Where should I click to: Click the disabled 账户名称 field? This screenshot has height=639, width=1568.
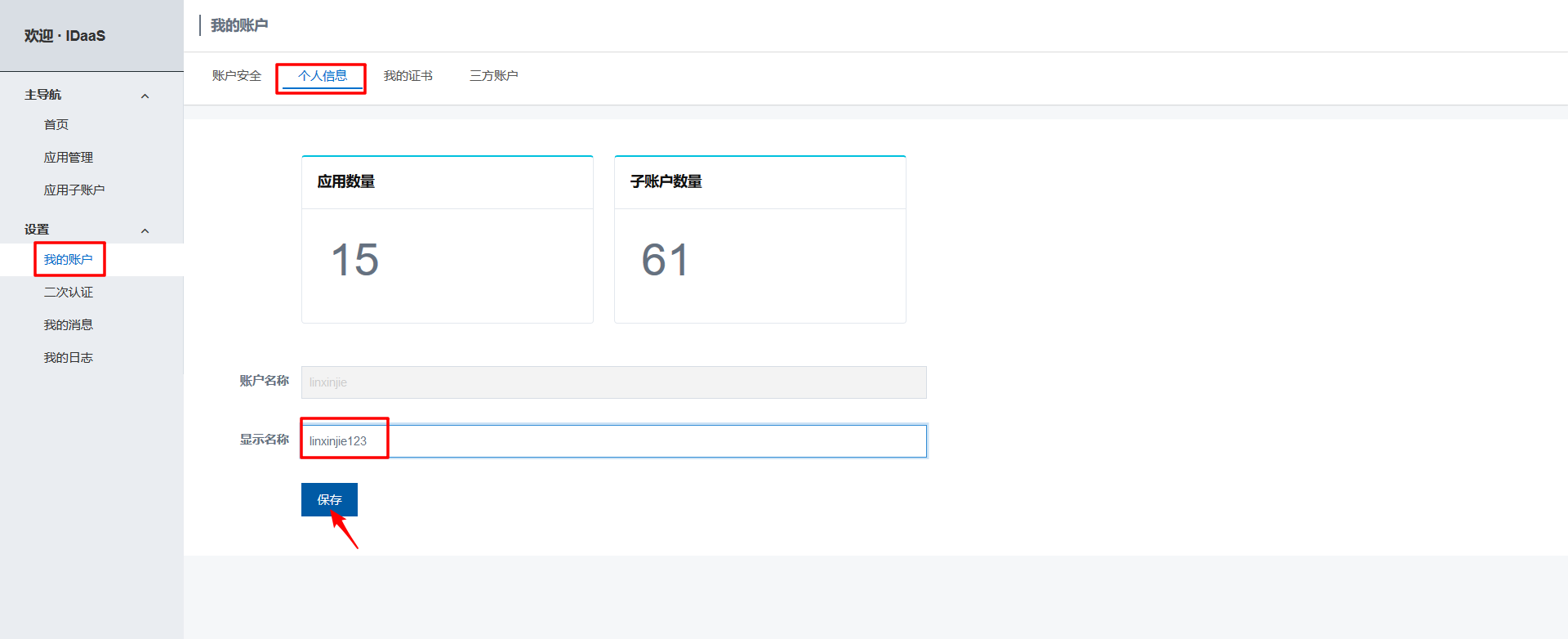click(x=614, y=382)
